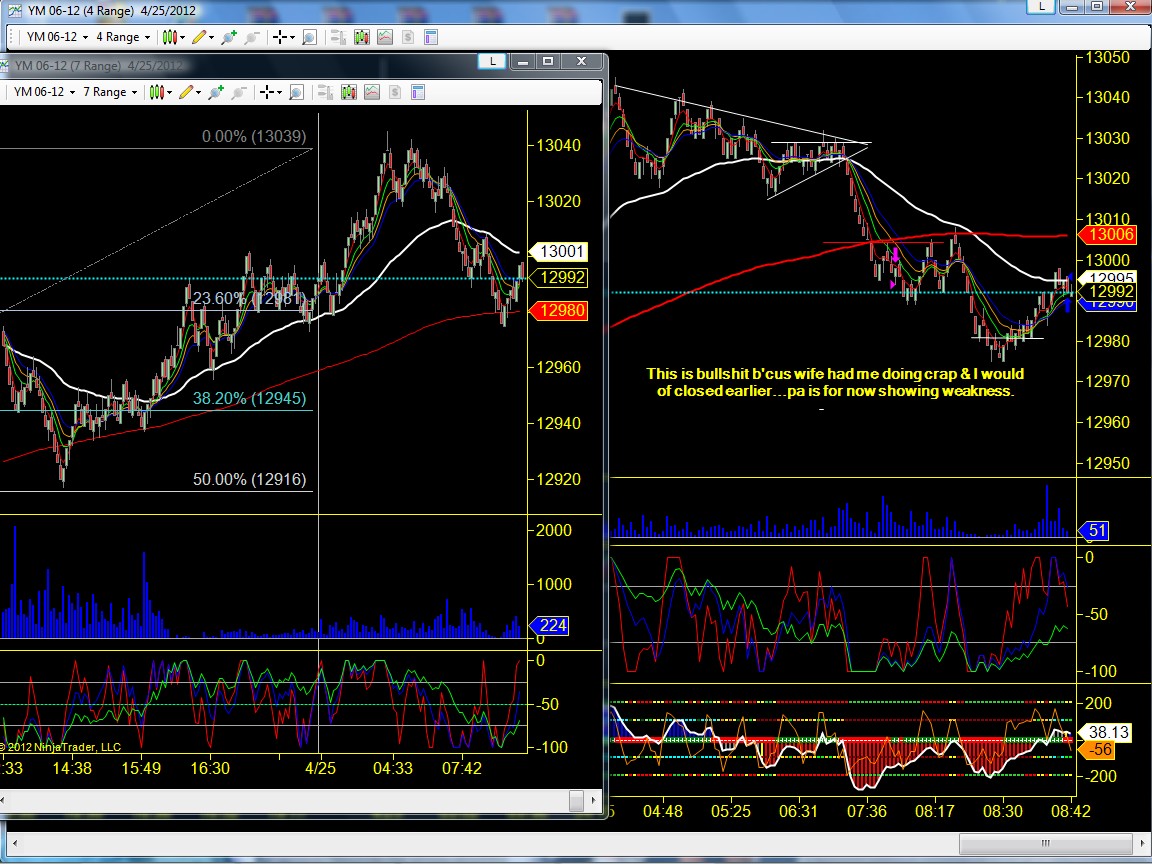
Task: Click the '38.20% (12945)' Fibonacci label
Action: (249, 398)
